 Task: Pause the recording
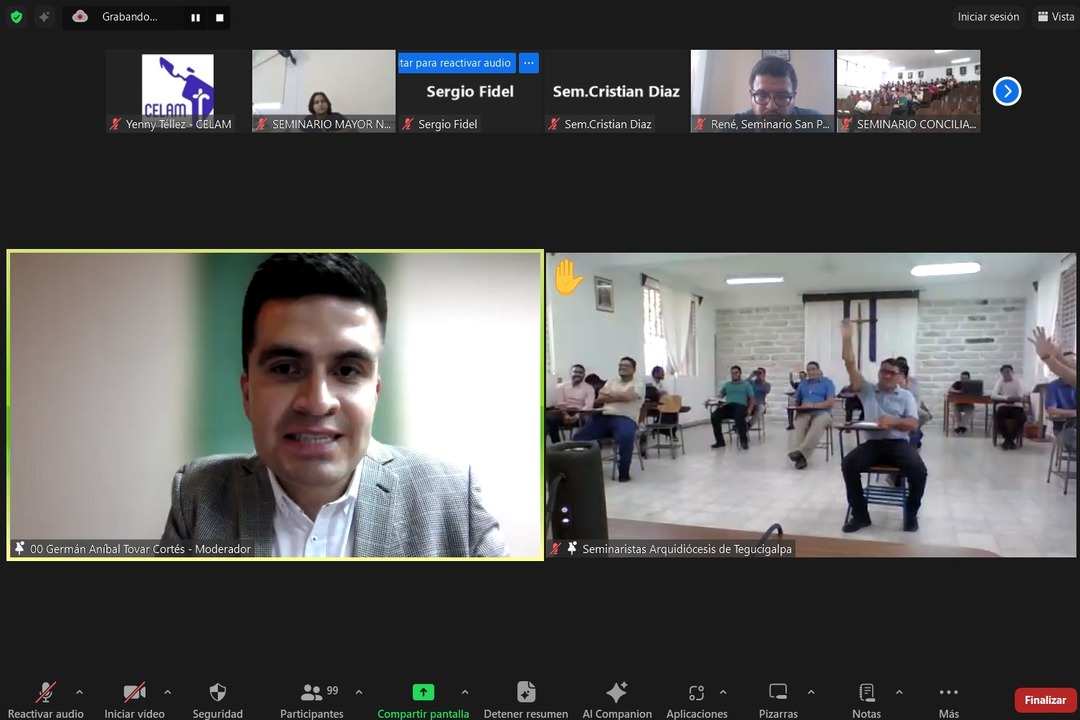(195, 17)
